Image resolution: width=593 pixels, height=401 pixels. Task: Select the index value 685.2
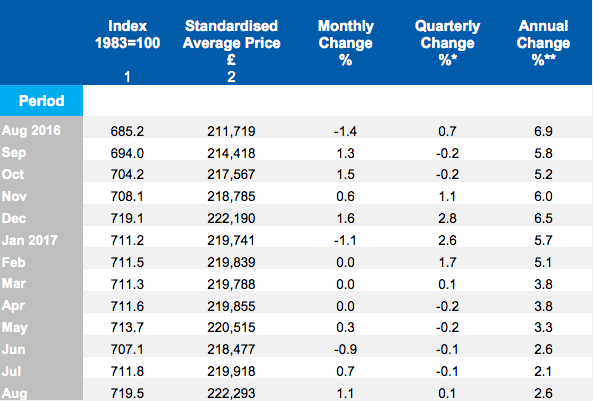(127, 131)
